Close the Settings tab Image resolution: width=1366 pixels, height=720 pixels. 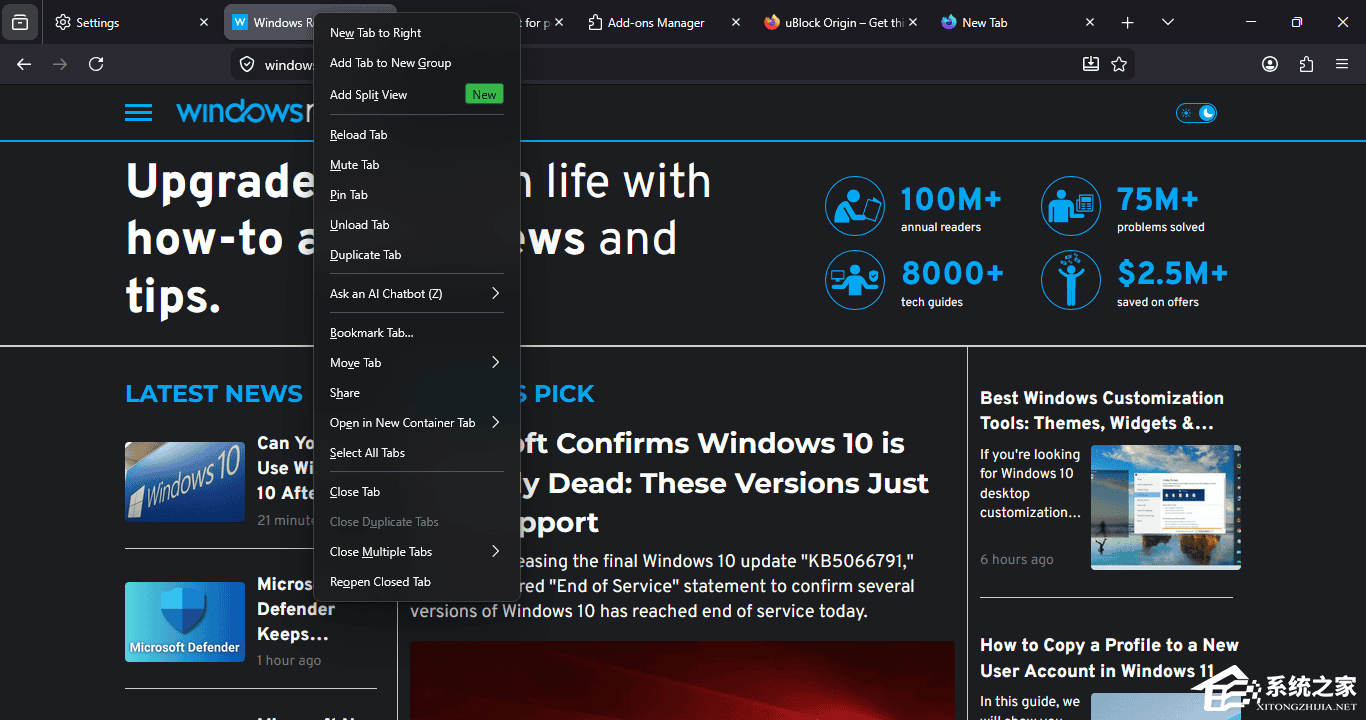pos(204,22)
